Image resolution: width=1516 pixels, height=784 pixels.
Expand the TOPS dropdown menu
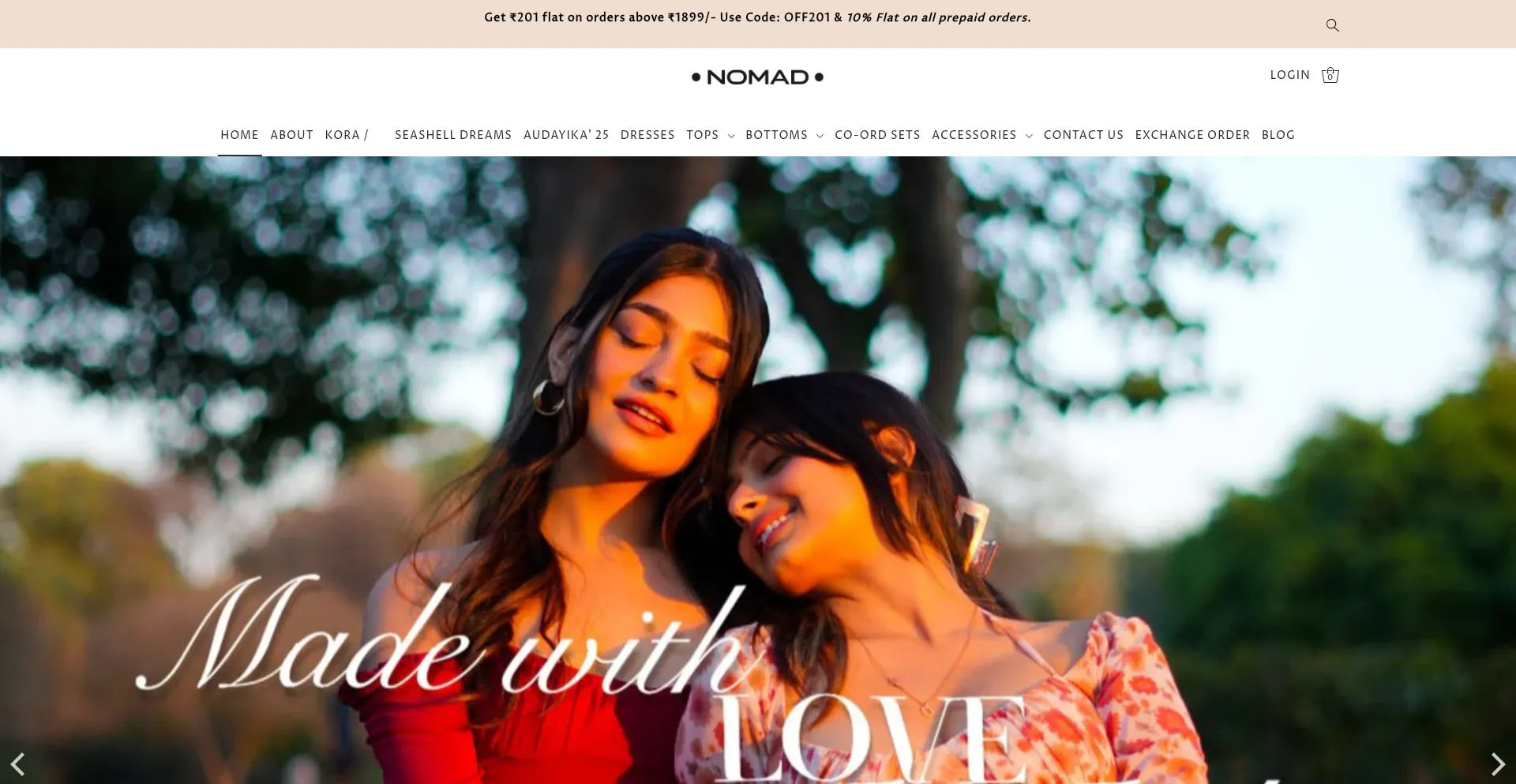coord(711,135)
